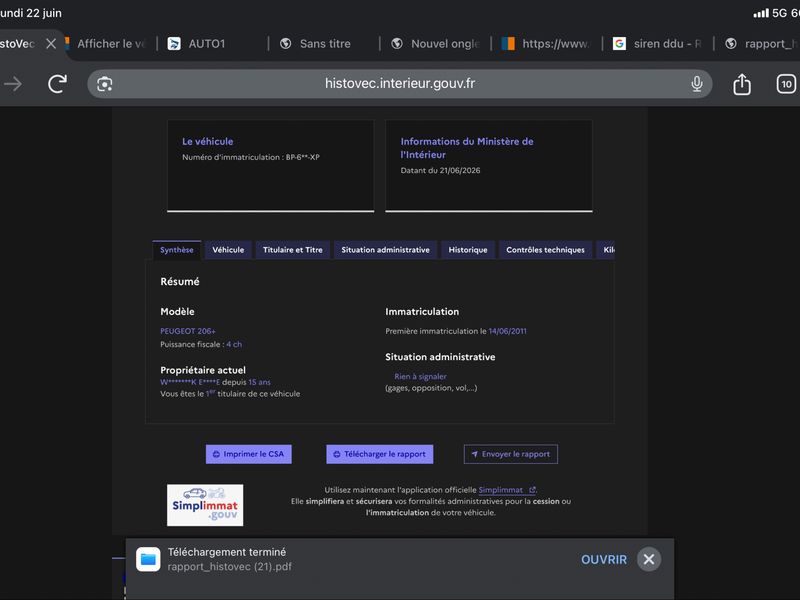
Task: Switch to the Afficher le vé tab
Action: [106, 44]
